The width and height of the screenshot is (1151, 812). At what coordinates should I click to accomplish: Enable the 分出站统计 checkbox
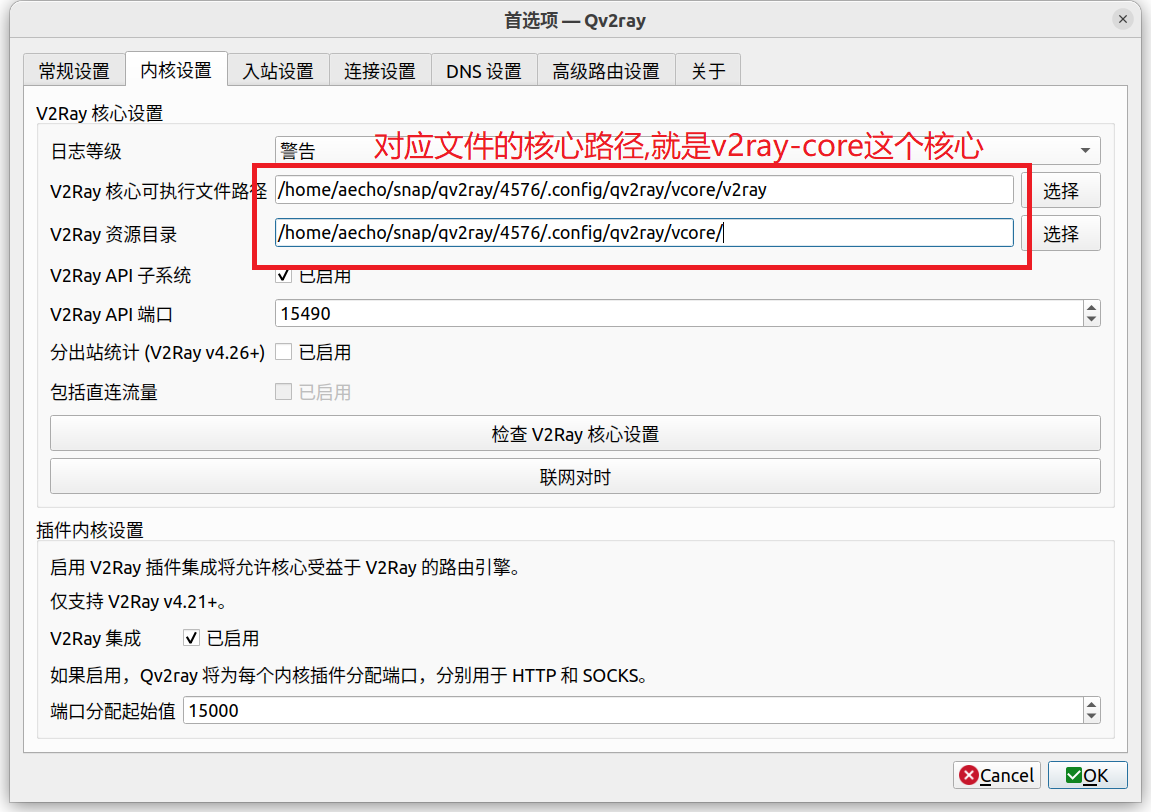284,352
